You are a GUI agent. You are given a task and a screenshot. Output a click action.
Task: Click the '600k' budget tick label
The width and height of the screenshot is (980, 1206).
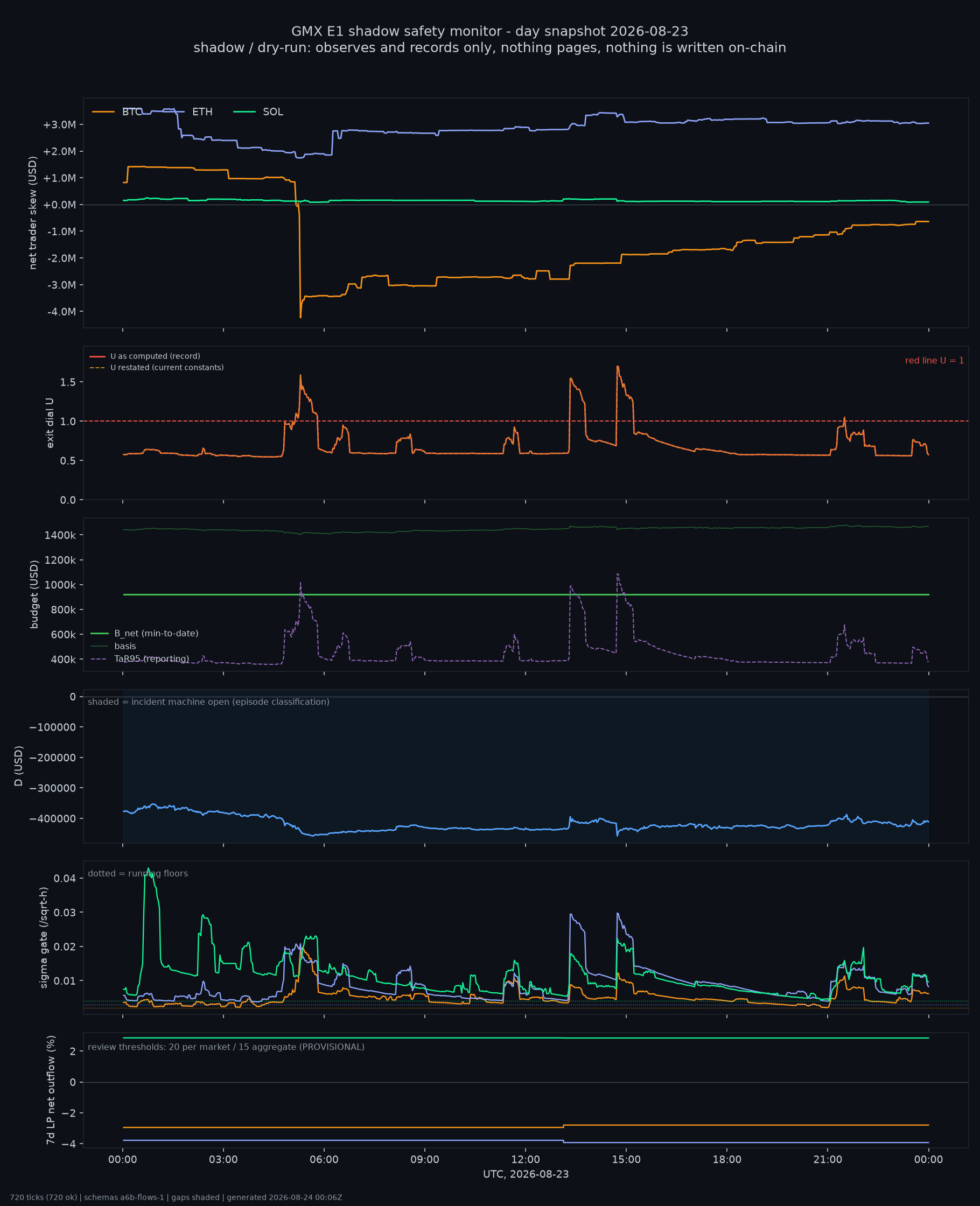63,634
